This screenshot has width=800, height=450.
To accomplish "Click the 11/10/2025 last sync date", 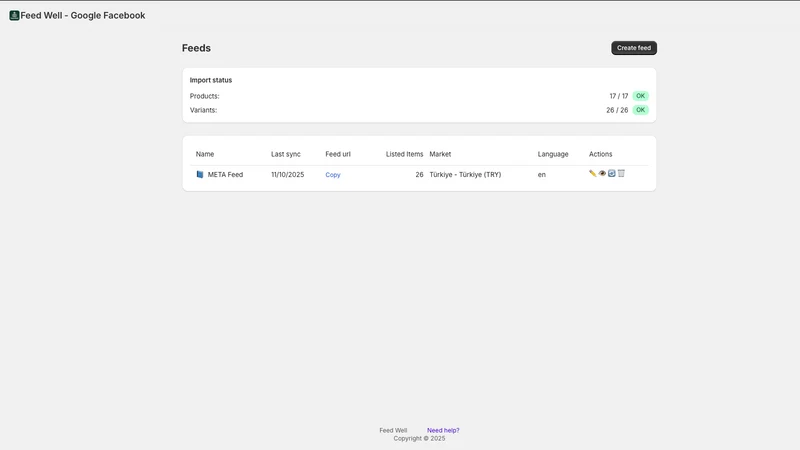I will 287,174.
